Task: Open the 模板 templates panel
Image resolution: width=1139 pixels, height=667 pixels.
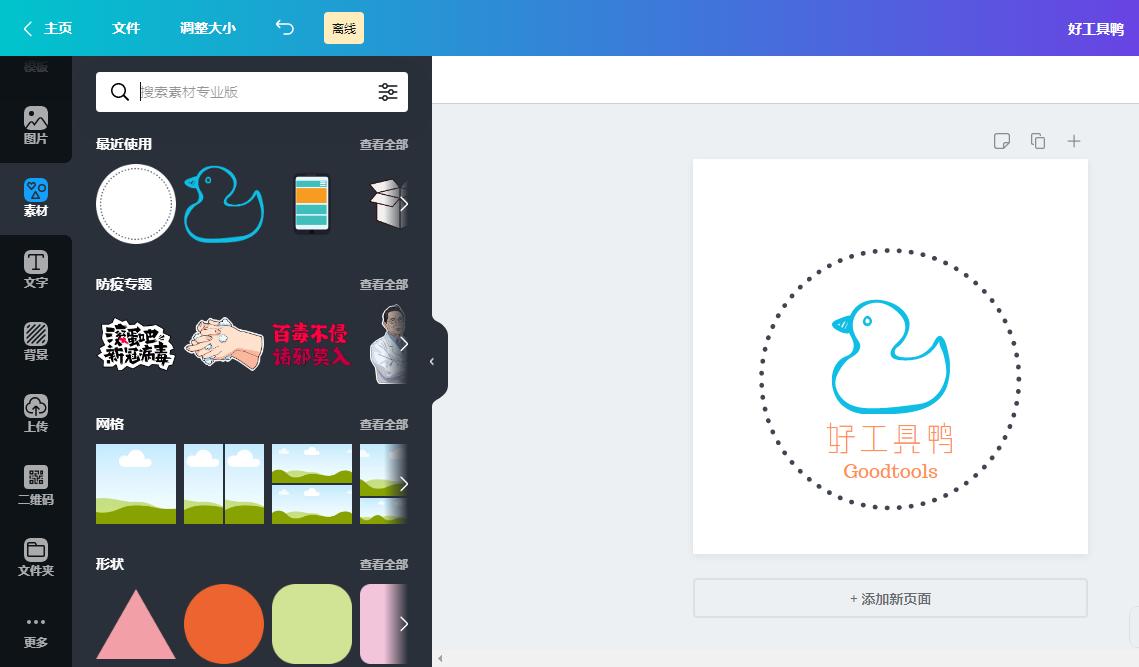Action: pos(36,60)
